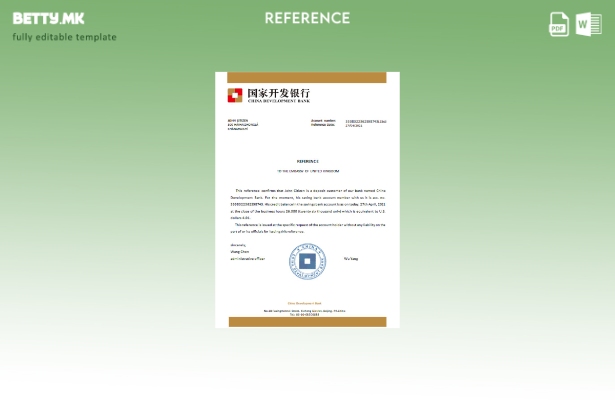Image resolution: width=615 pixels, height=400 pixels.
Task: Click the gold bar atop the document
Action: pyautogui.click(x=307, y=77)
